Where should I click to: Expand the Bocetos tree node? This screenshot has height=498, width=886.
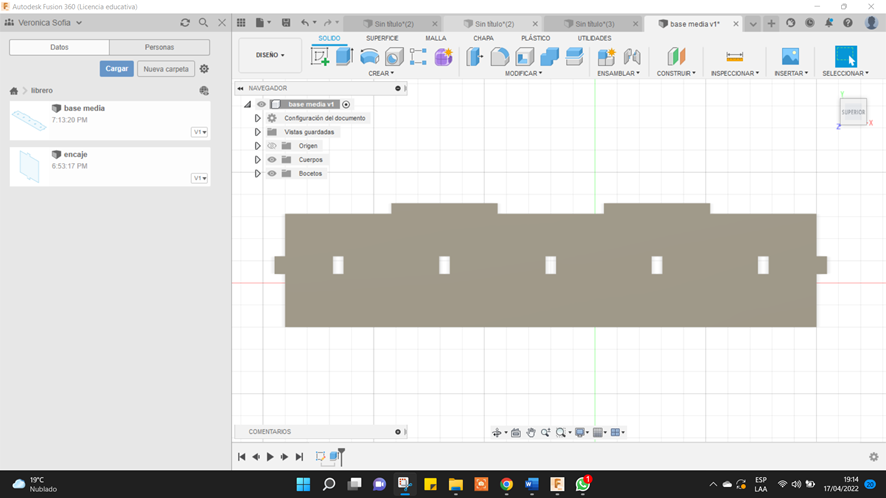(x=257, y=174)
